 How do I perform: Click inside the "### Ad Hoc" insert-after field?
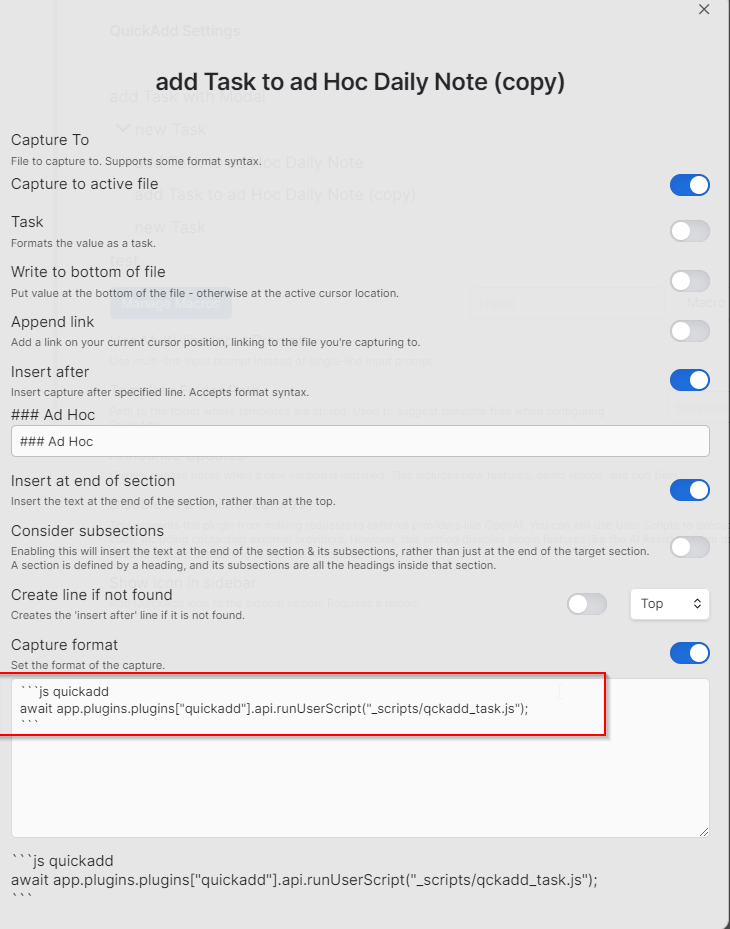tap(360, 441)
